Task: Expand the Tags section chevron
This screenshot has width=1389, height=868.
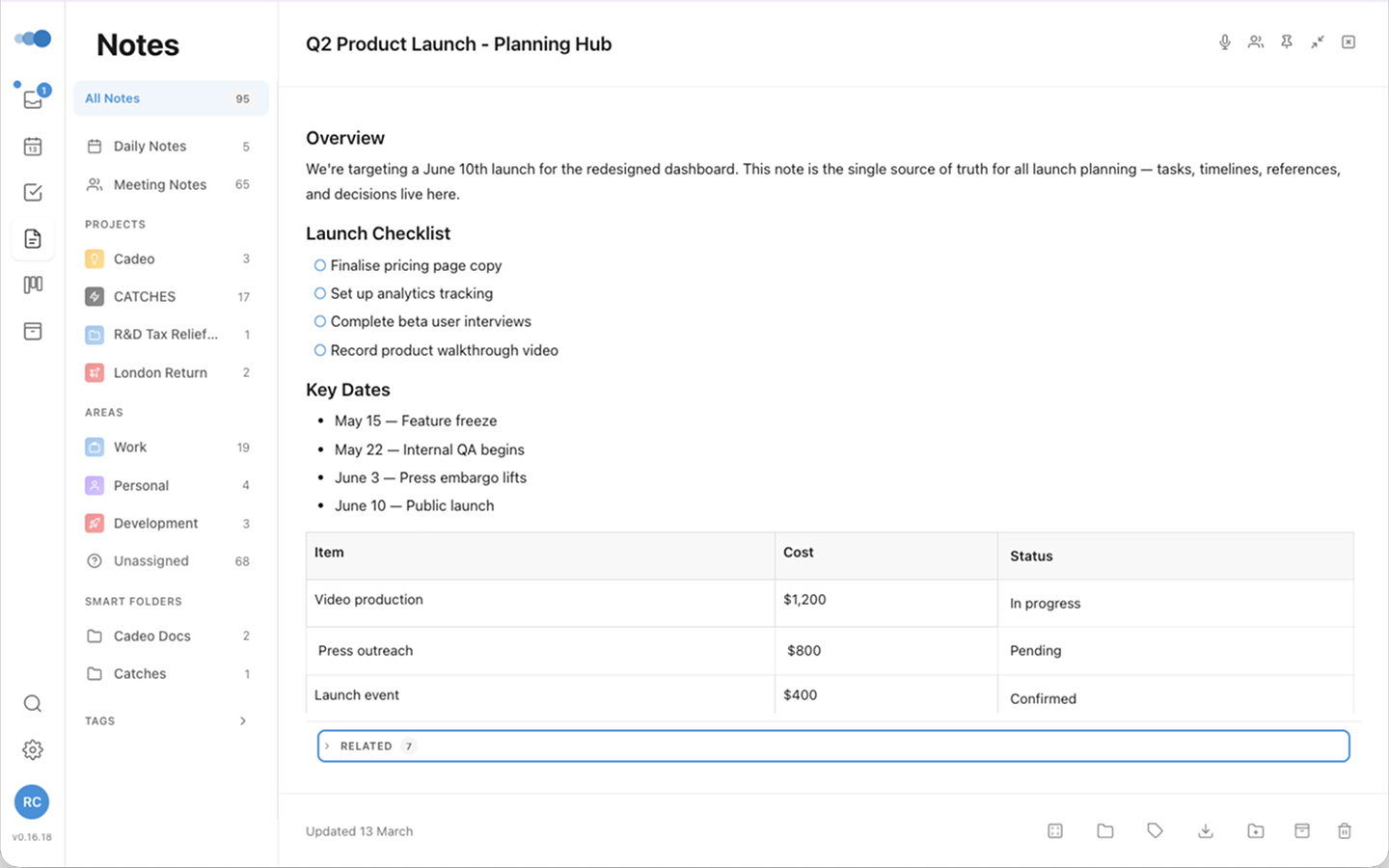Action: tap(242, 720)
